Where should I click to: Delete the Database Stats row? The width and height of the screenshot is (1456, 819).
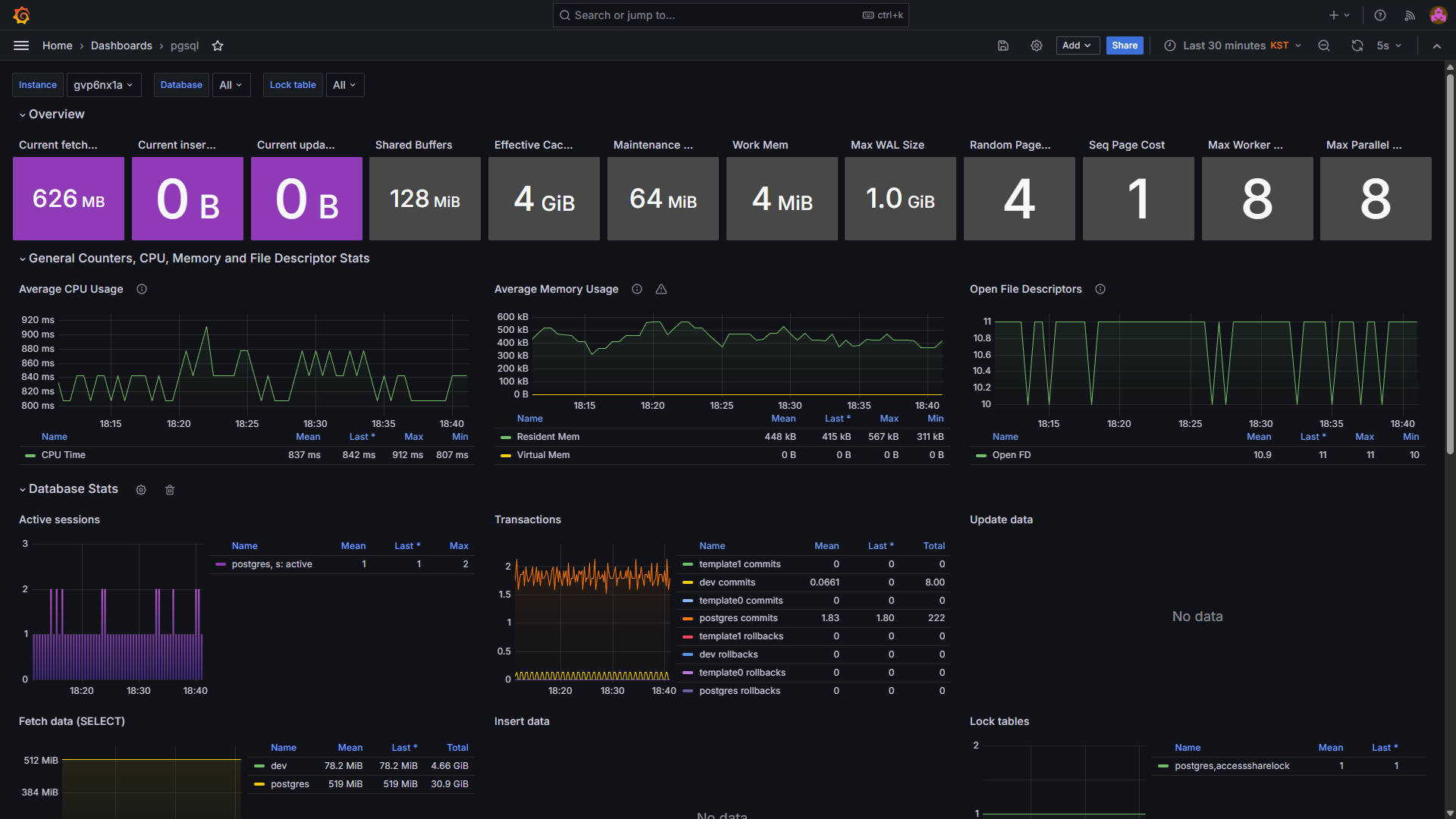(170, 490)
